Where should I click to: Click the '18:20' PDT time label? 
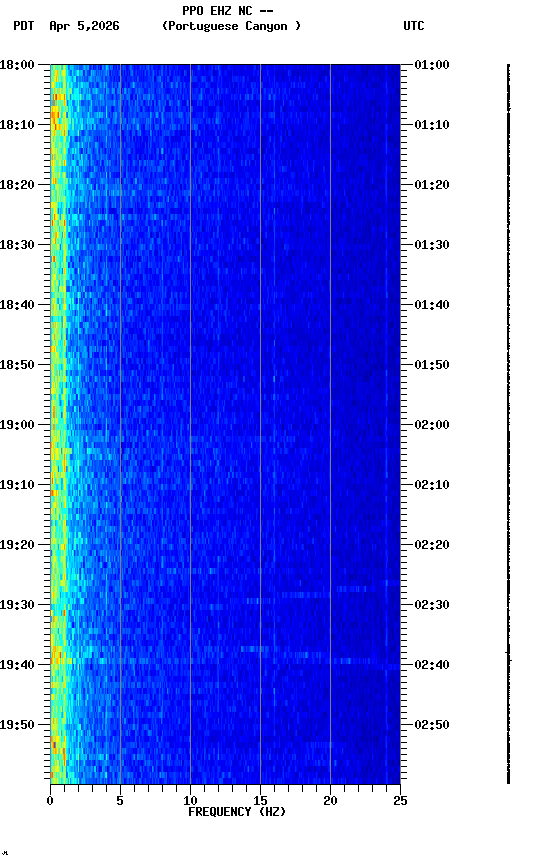click(x=17, y=185)
